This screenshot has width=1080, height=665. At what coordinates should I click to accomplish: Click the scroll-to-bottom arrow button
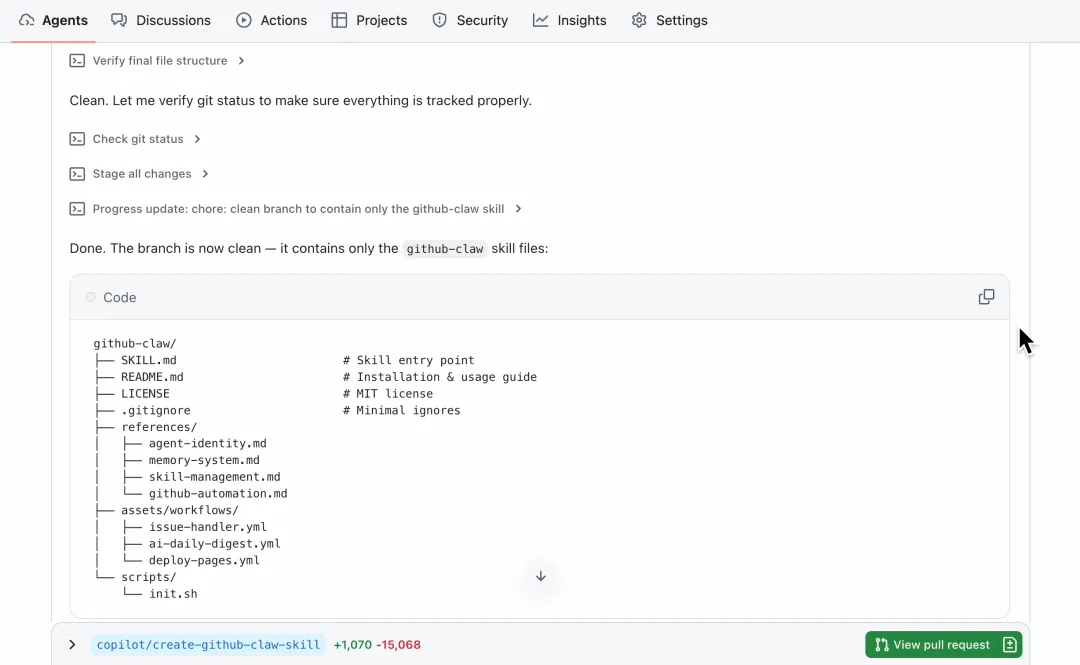(x=541, y=576)
